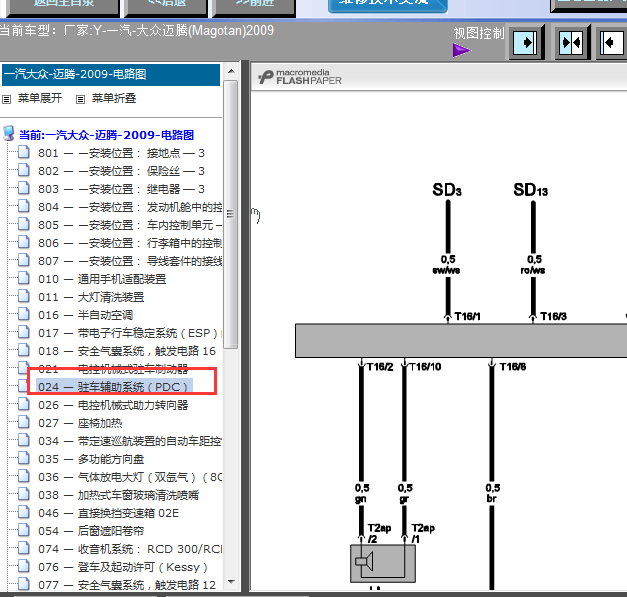Click the expand-left-panel view control arrow button
Image resolution: width=627 pixels, height=597 pixels.
525,42
